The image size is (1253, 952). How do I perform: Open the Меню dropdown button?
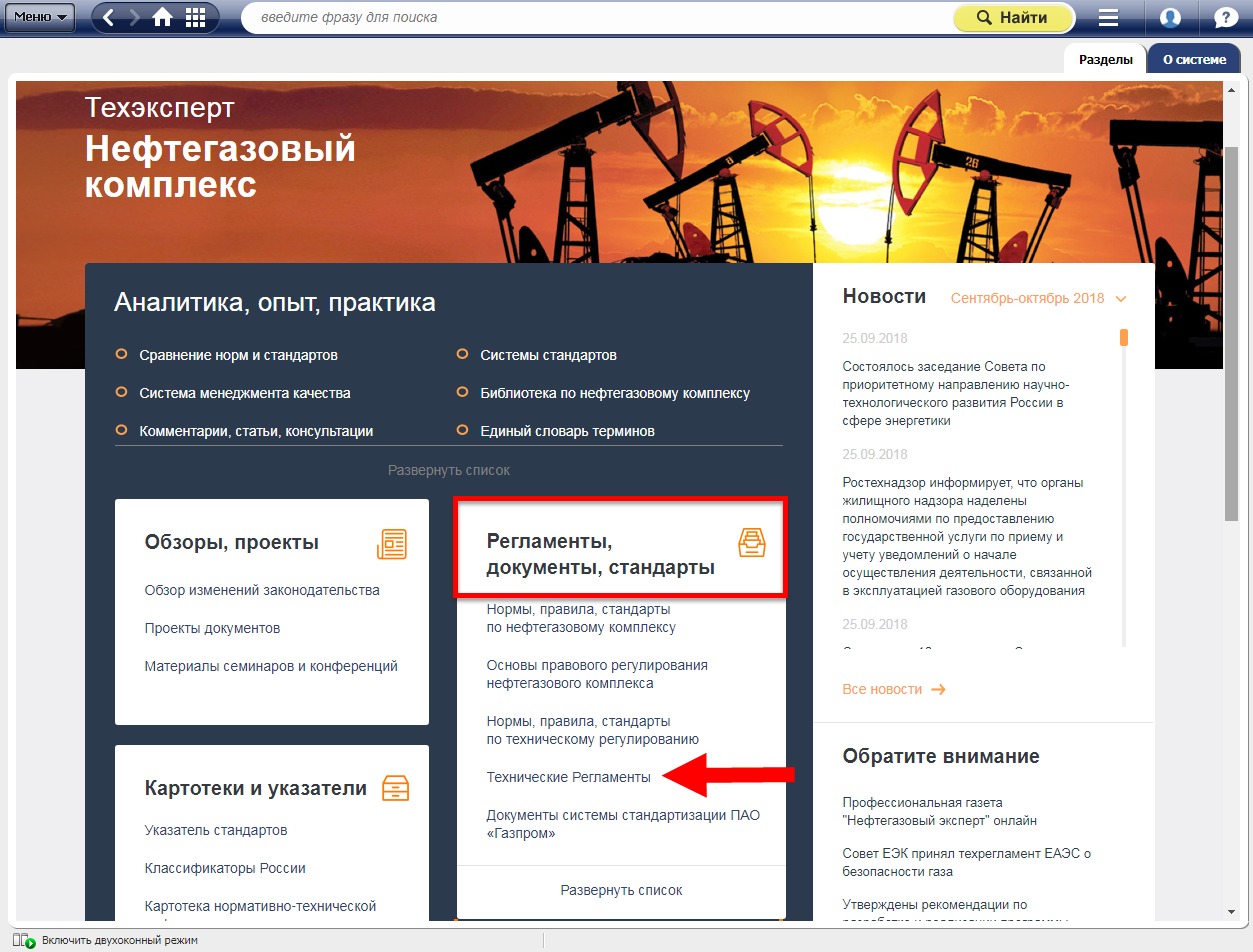[41, 17]
